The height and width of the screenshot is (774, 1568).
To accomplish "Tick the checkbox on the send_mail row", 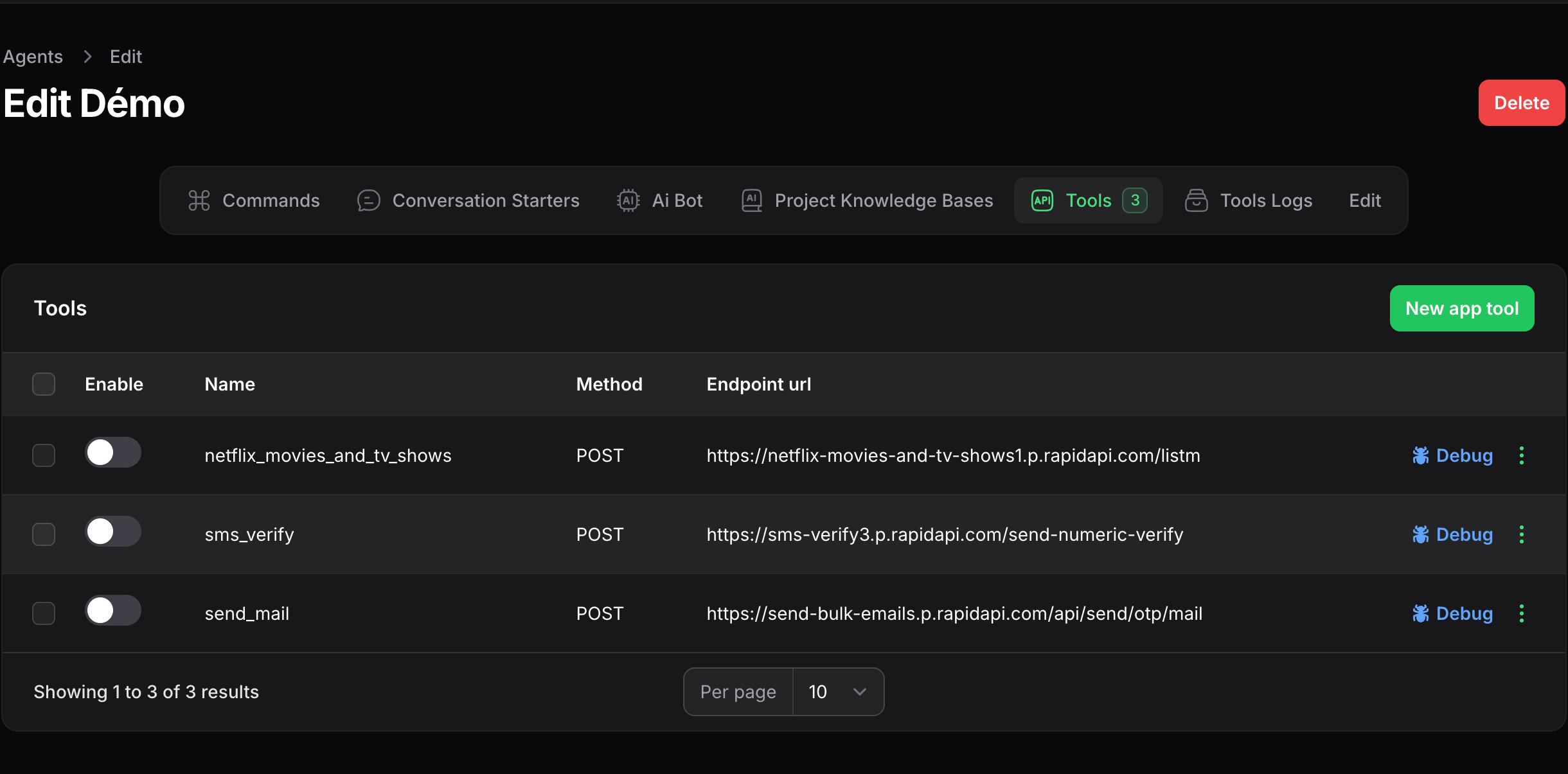I will pos(43,613).
